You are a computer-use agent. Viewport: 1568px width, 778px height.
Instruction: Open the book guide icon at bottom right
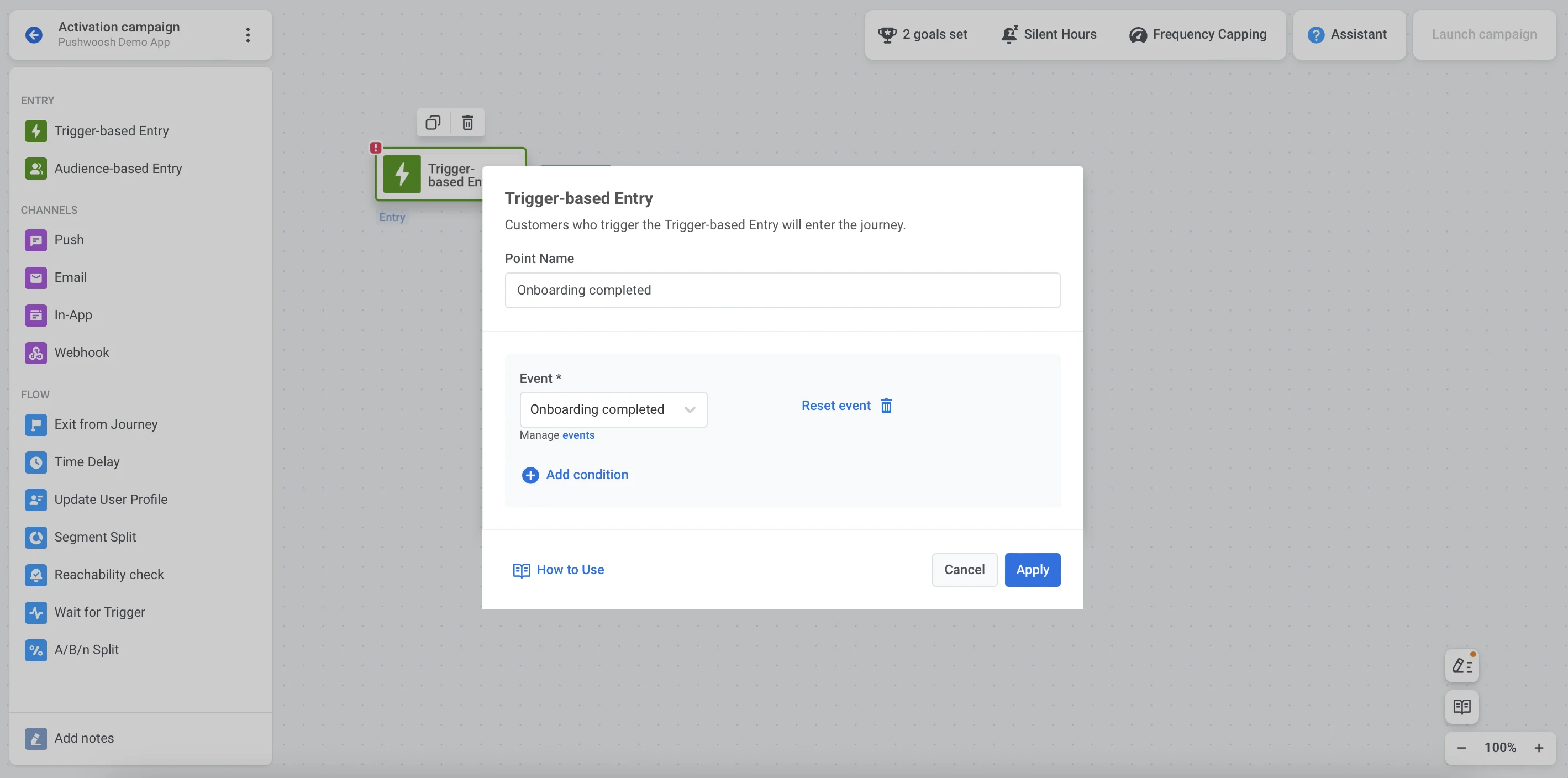[1461, 707]
